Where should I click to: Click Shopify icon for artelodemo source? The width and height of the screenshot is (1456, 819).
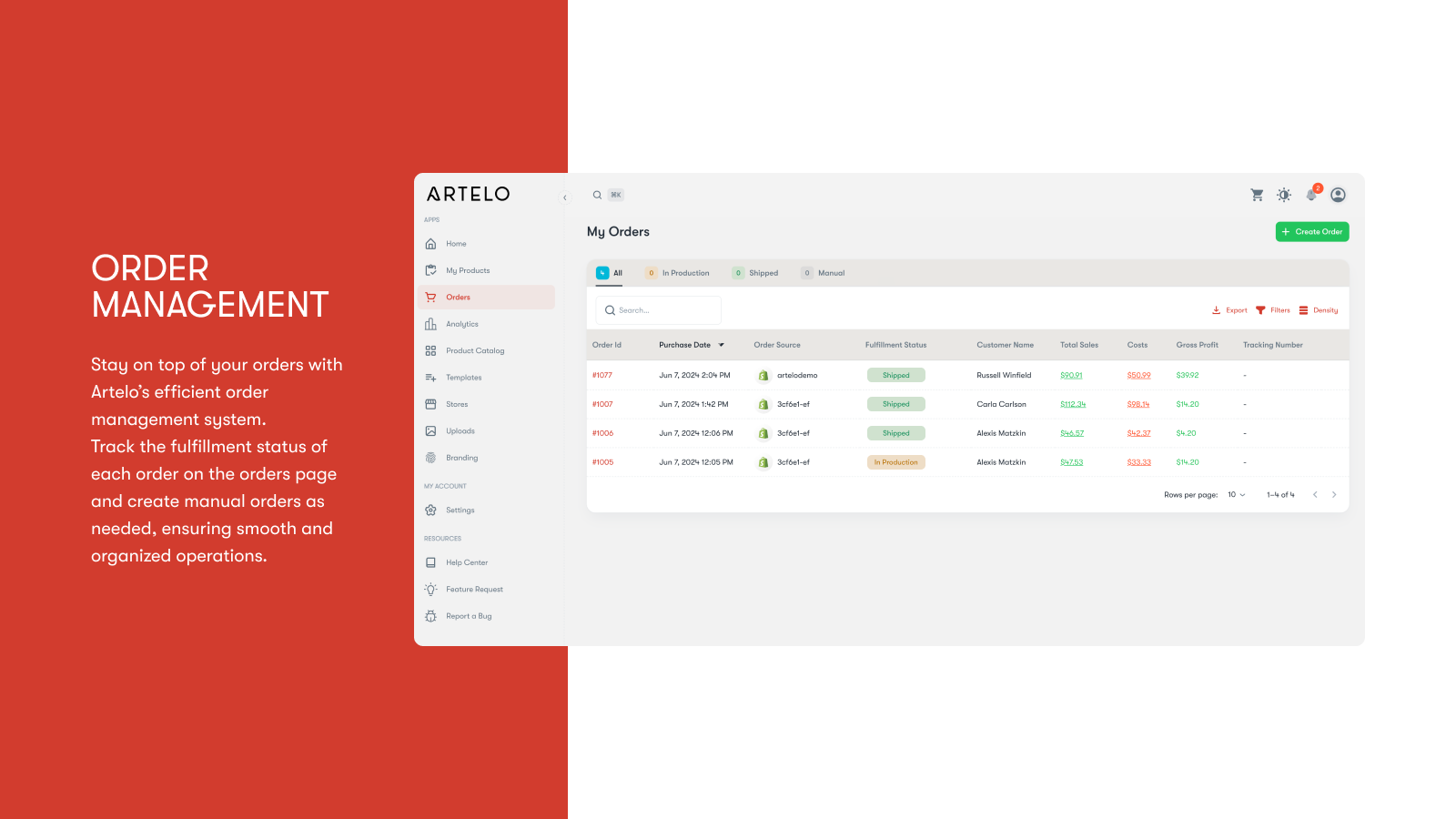[763, 375]
